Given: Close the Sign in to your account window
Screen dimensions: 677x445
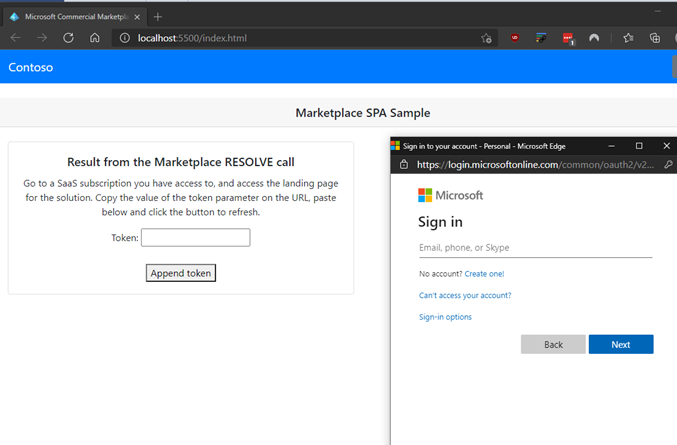Looking at the screenshot, I should [x=667, y=146].
